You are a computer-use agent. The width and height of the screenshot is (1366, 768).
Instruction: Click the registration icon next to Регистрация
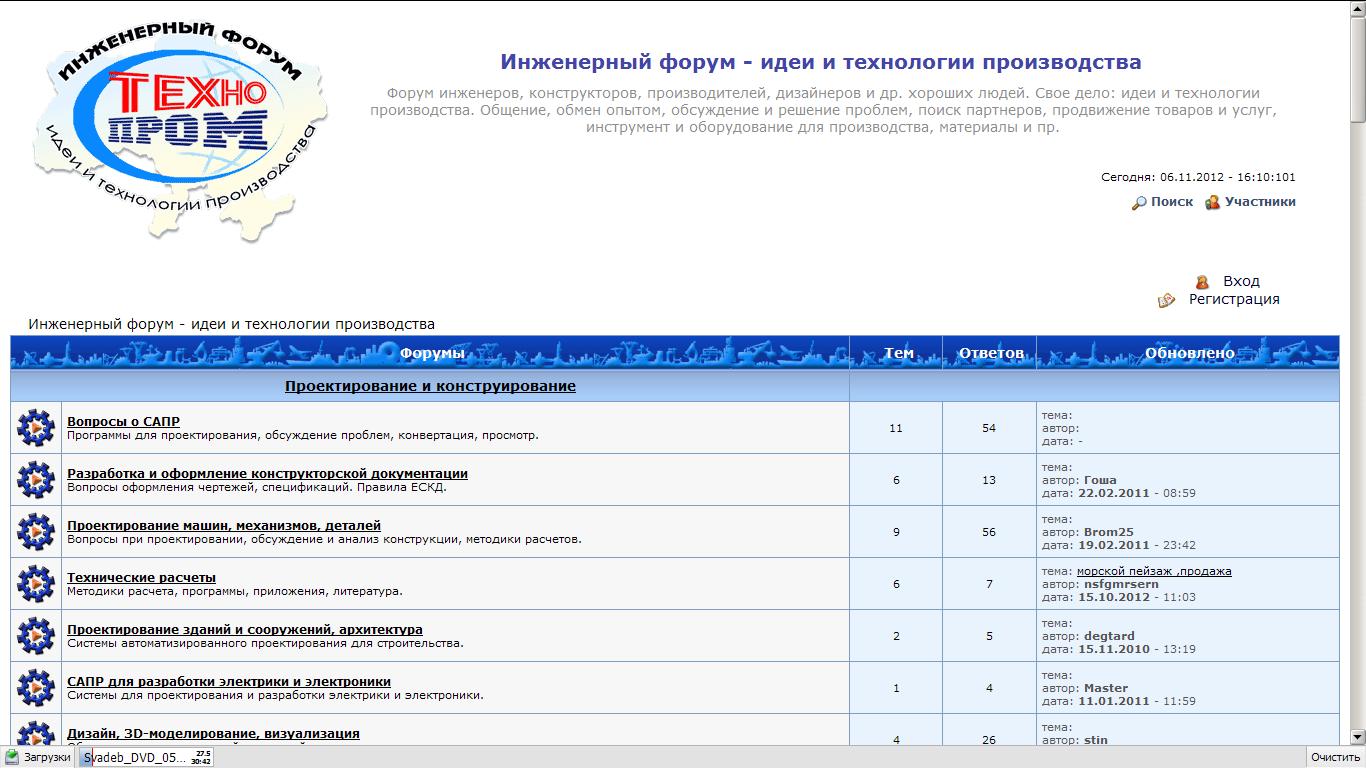(x=1166, y=300)
